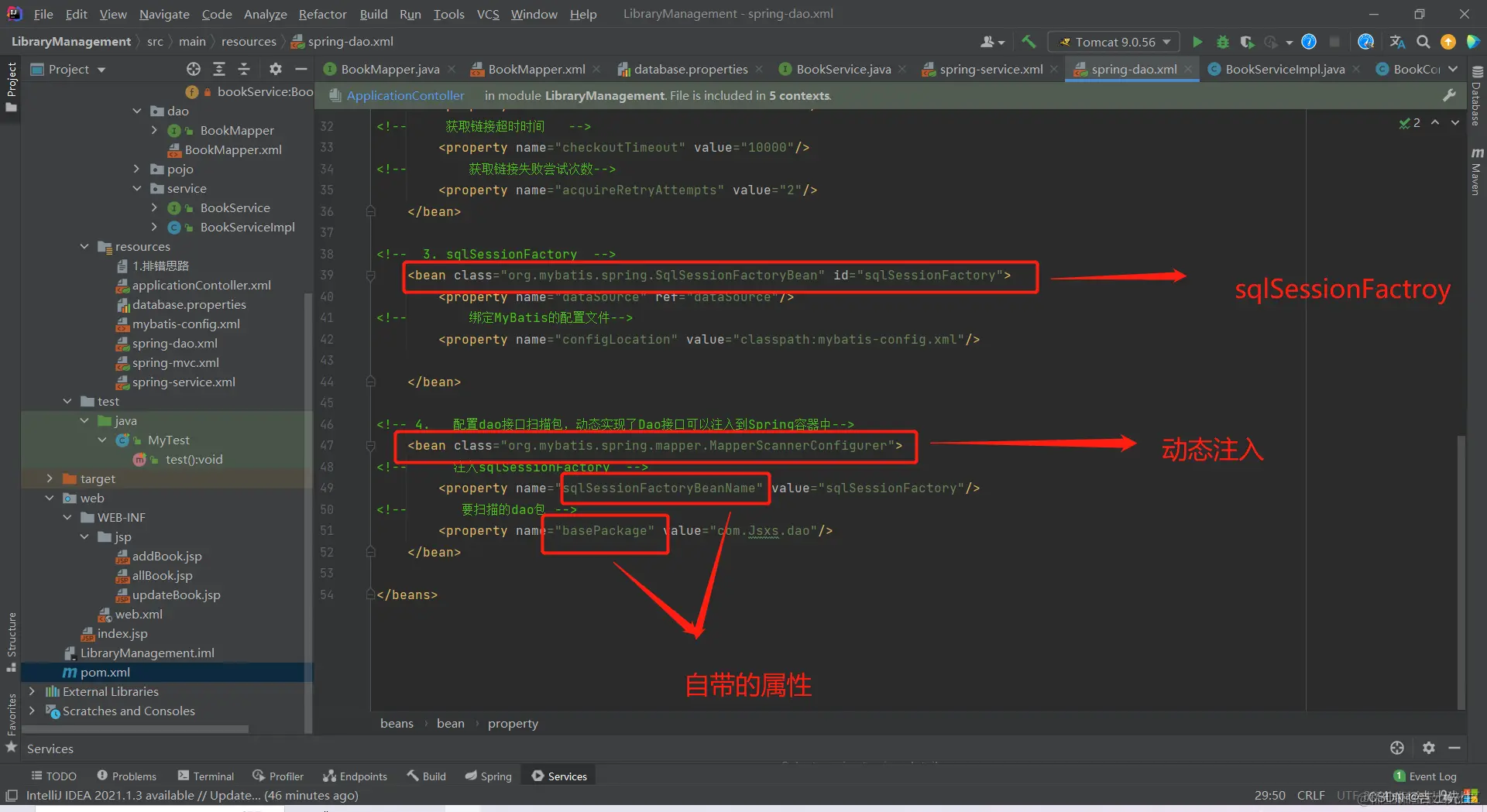Open Search Everywhere magnifier icon
Viewport: 1487px width, 812px height.
click(1423, 42)
